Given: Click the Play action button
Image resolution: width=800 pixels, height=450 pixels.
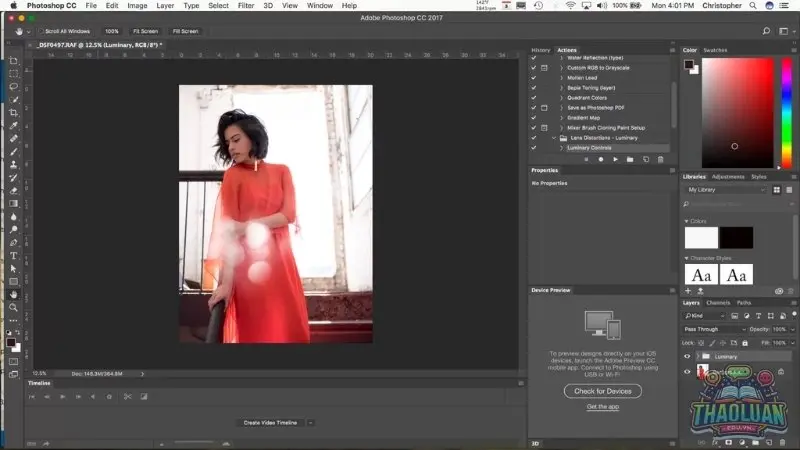Looking at the screenshot, I should coord(615,160).
